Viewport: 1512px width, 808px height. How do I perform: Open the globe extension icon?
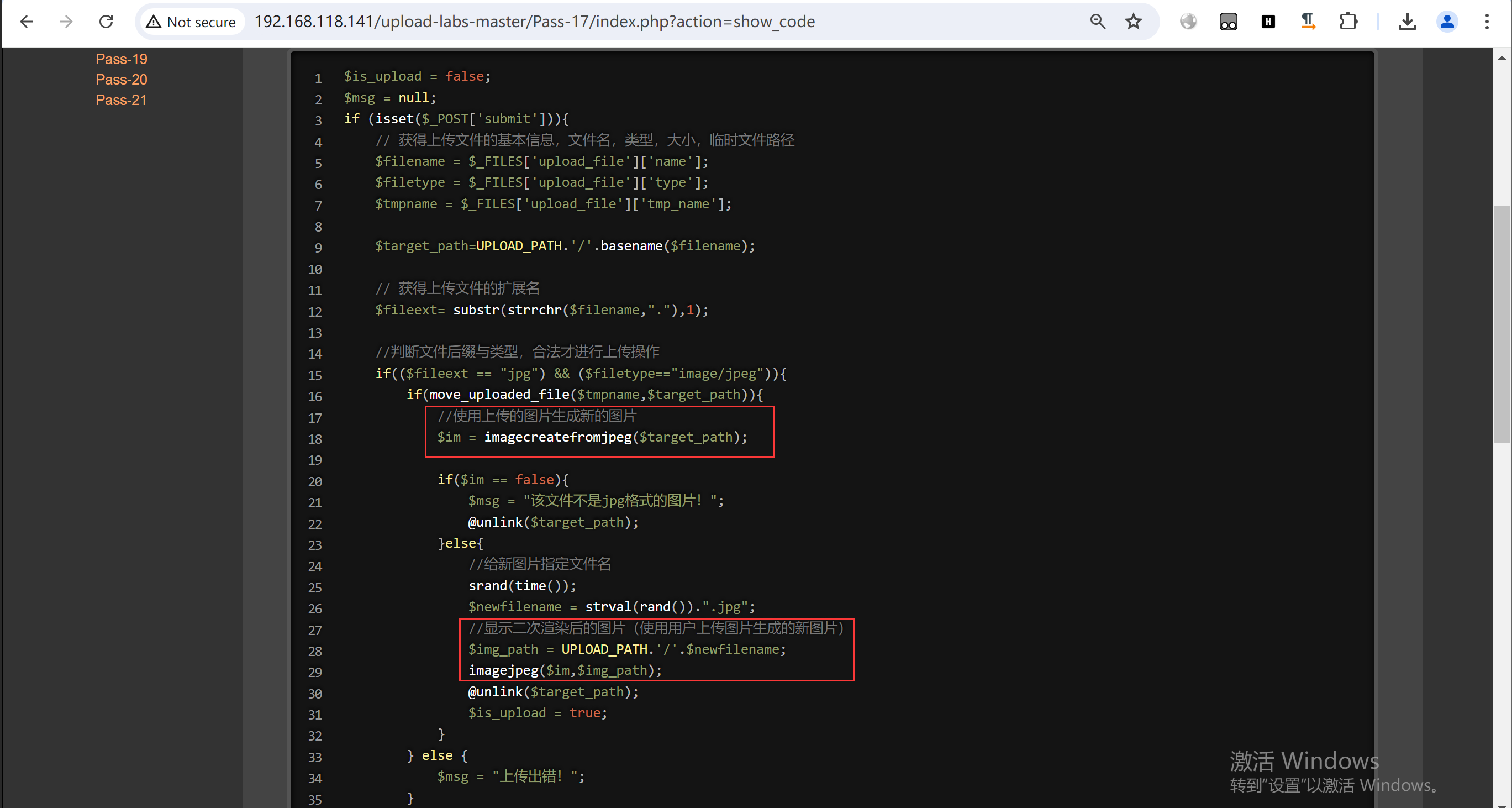pyautogui.click(x=1188, y=22)
